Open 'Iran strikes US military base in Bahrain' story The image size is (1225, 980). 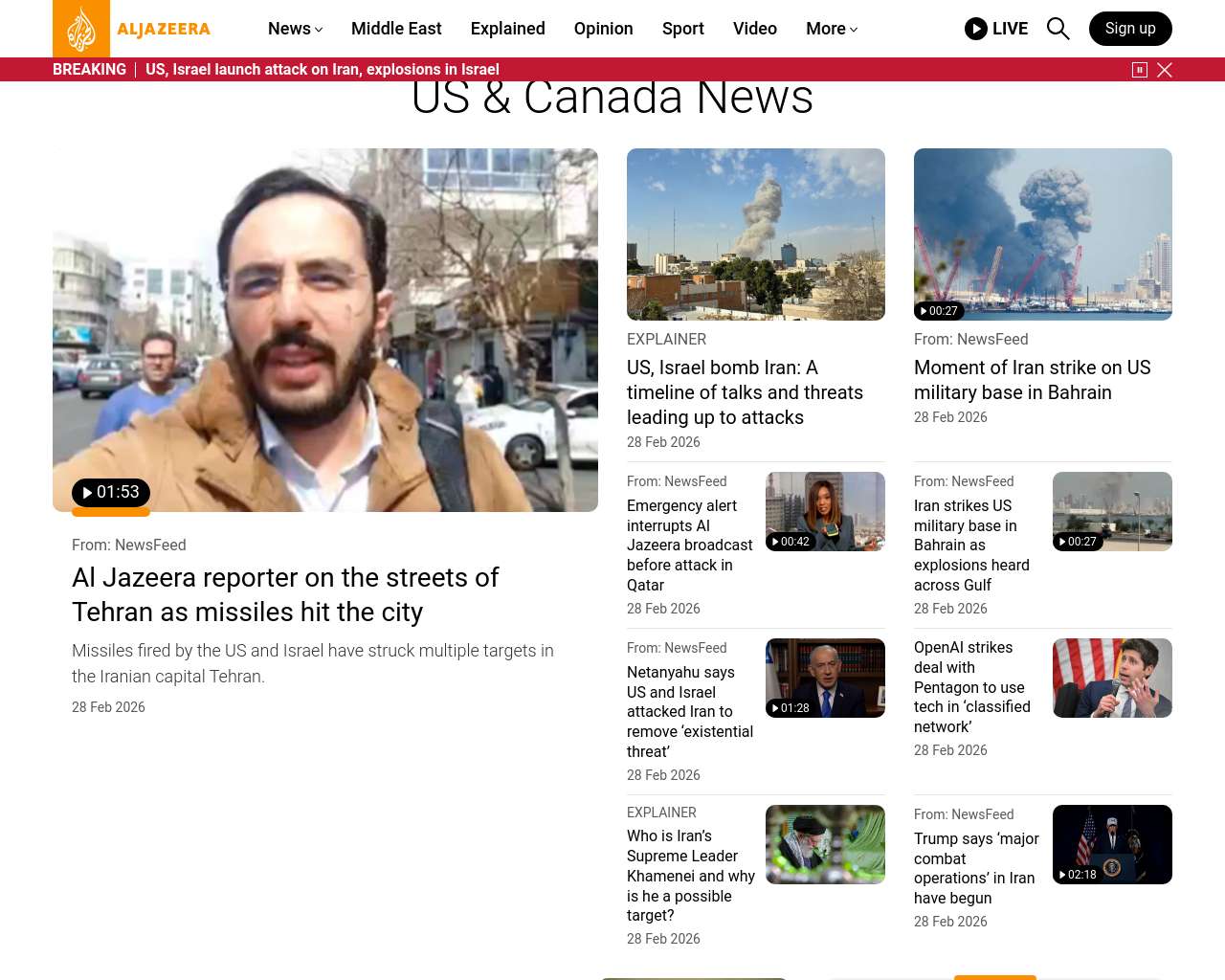tap(971, 546)
